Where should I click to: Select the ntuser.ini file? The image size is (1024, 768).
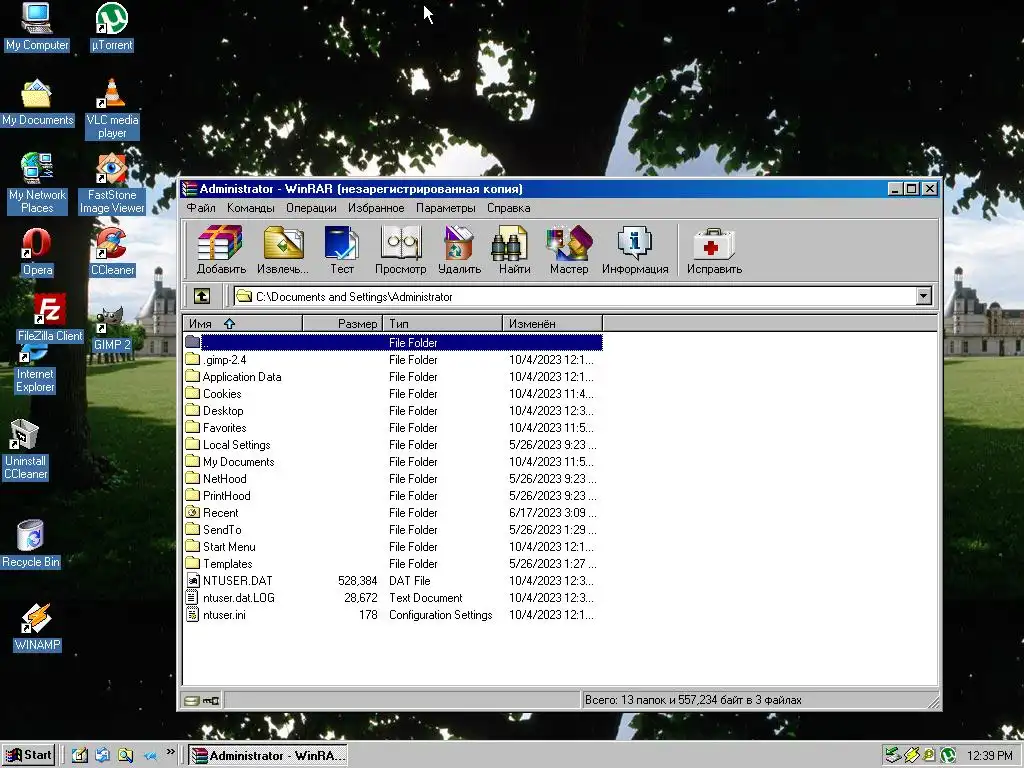tap(392, 615)
